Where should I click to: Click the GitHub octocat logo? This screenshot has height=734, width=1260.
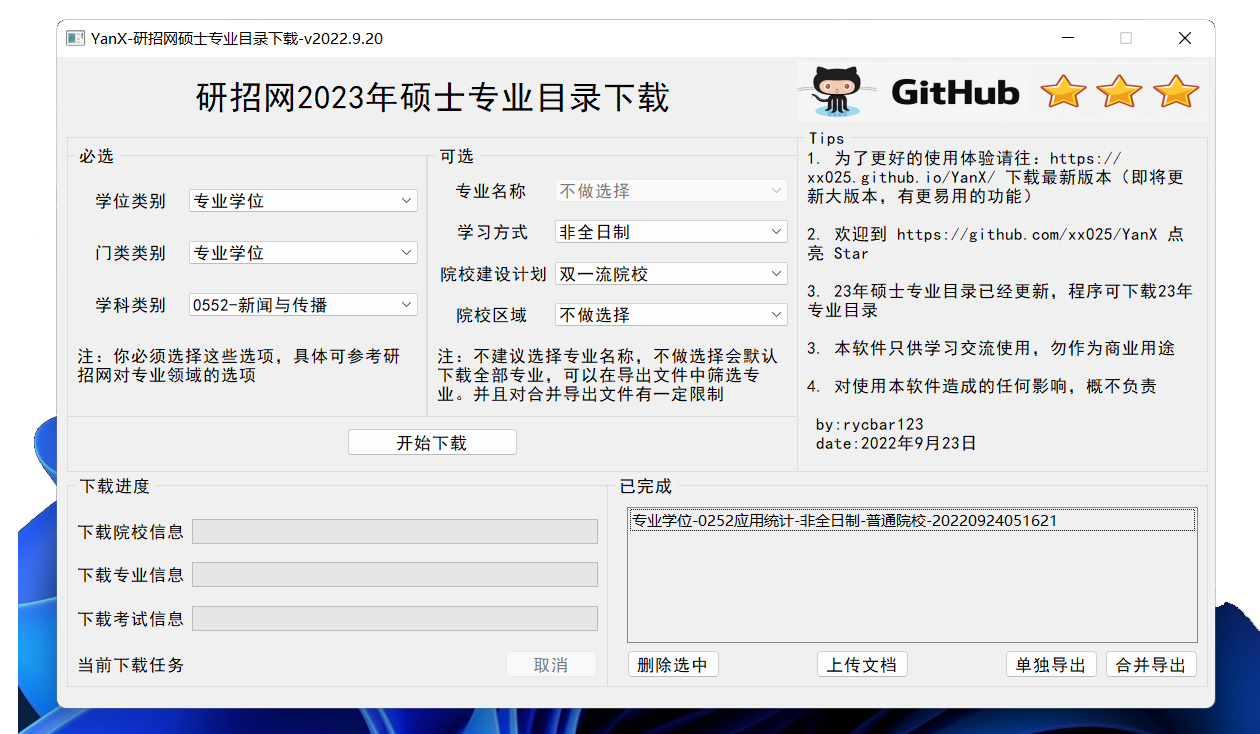coord(838,91)
